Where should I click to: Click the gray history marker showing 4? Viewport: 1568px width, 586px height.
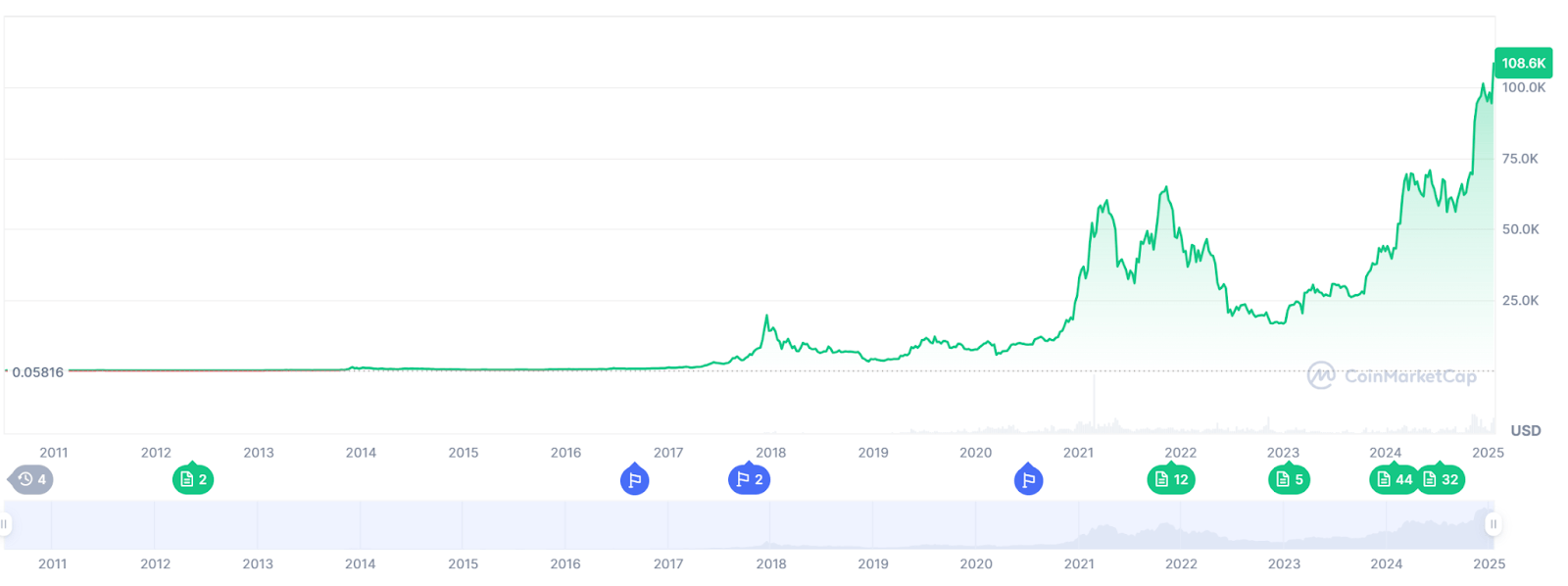pyautogui.click(x=31, y=479)
